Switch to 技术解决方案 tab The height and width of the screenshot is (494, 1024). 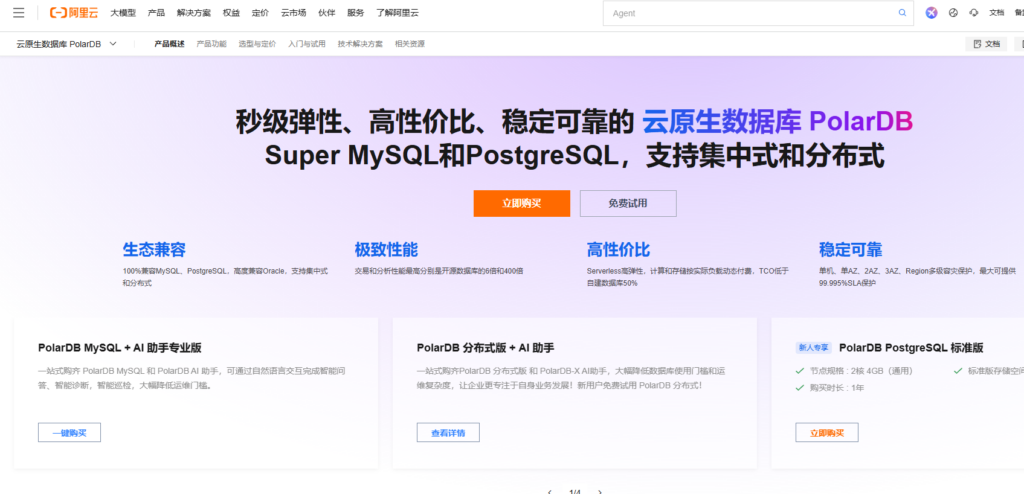point(360,44)
